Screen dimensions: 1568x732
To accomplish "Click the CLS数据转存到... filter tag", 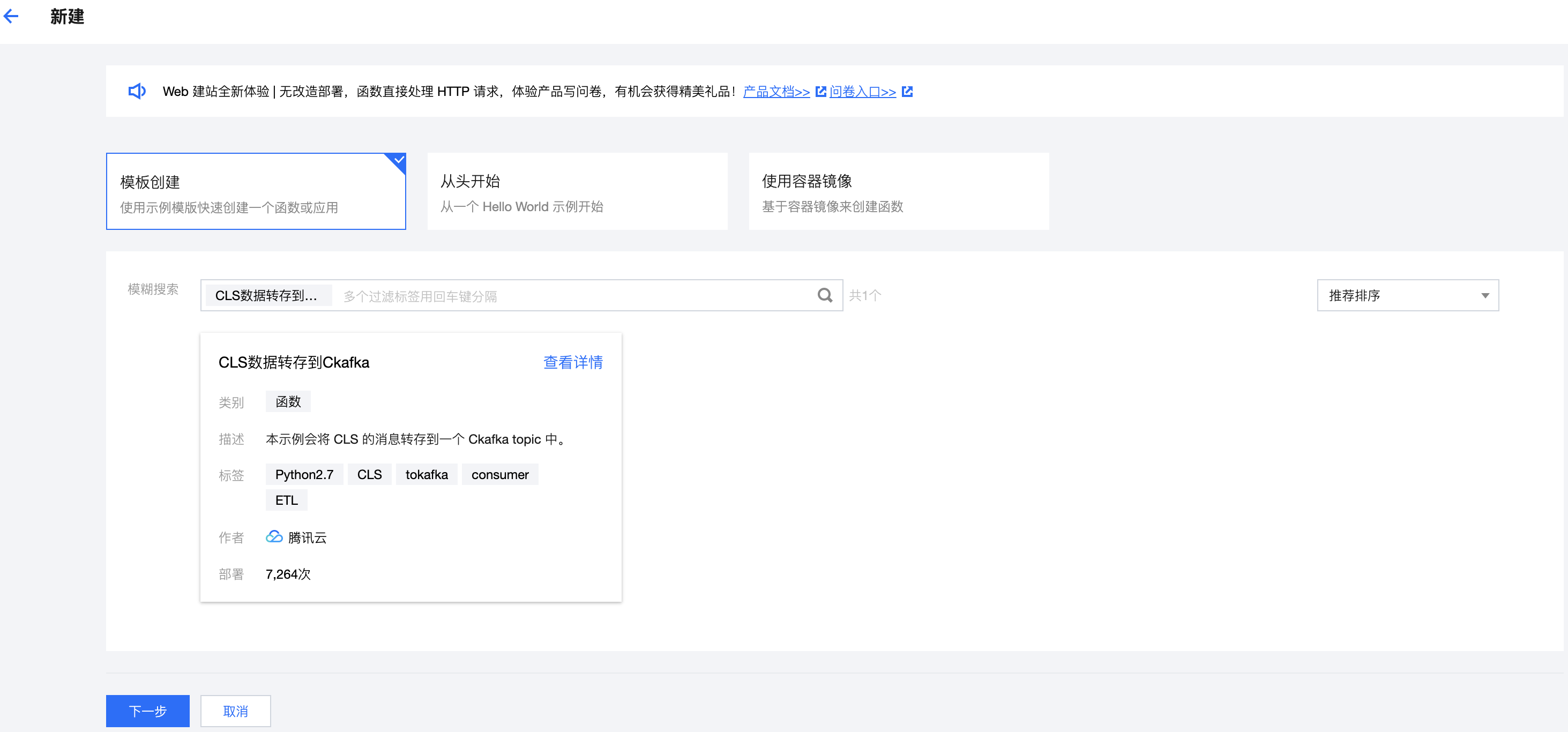I will (x=268, y=295).
